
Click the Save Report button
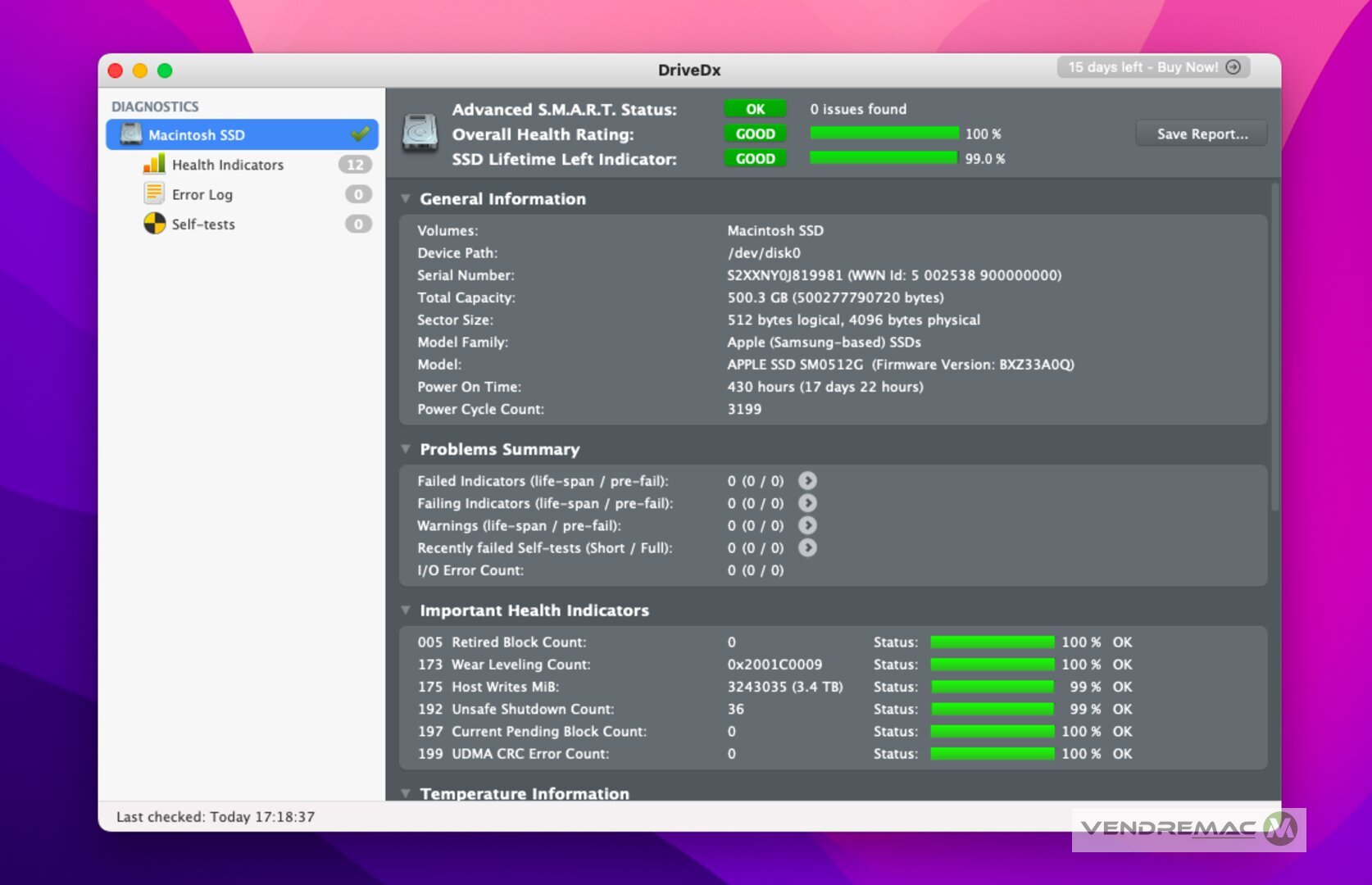click(x=1202, y=134)
